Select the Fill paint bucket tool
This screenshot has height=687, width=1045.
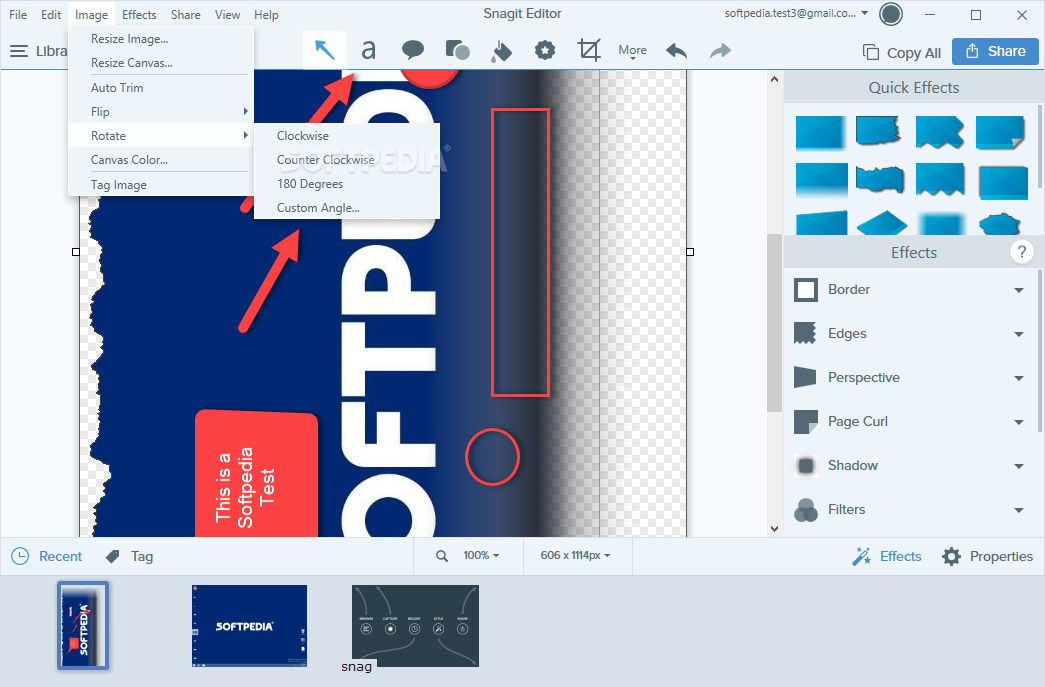point(501,51)
